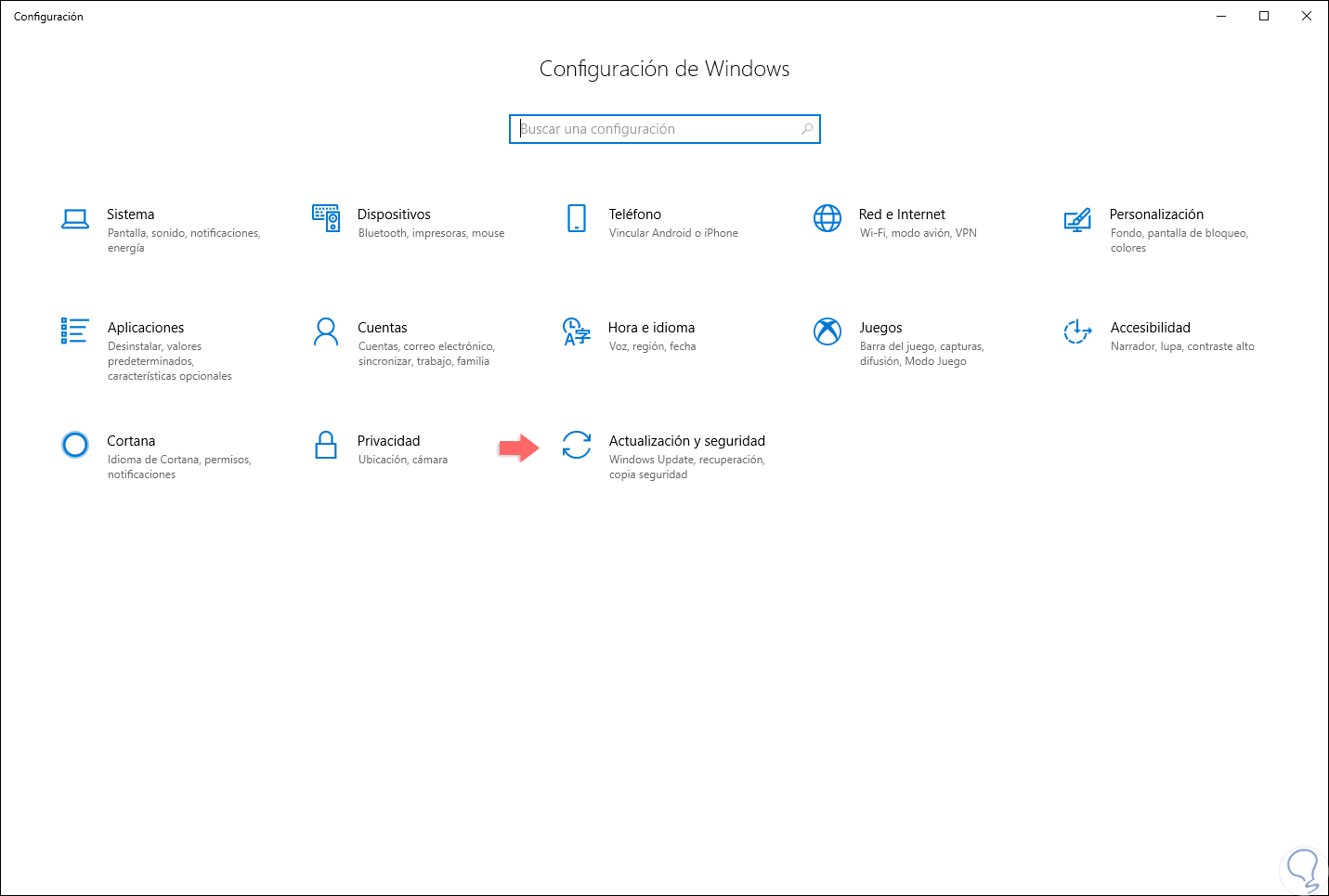Select the 'Red e Internet' title
This screenshot has height=896, width=1329.
[902, 214]
